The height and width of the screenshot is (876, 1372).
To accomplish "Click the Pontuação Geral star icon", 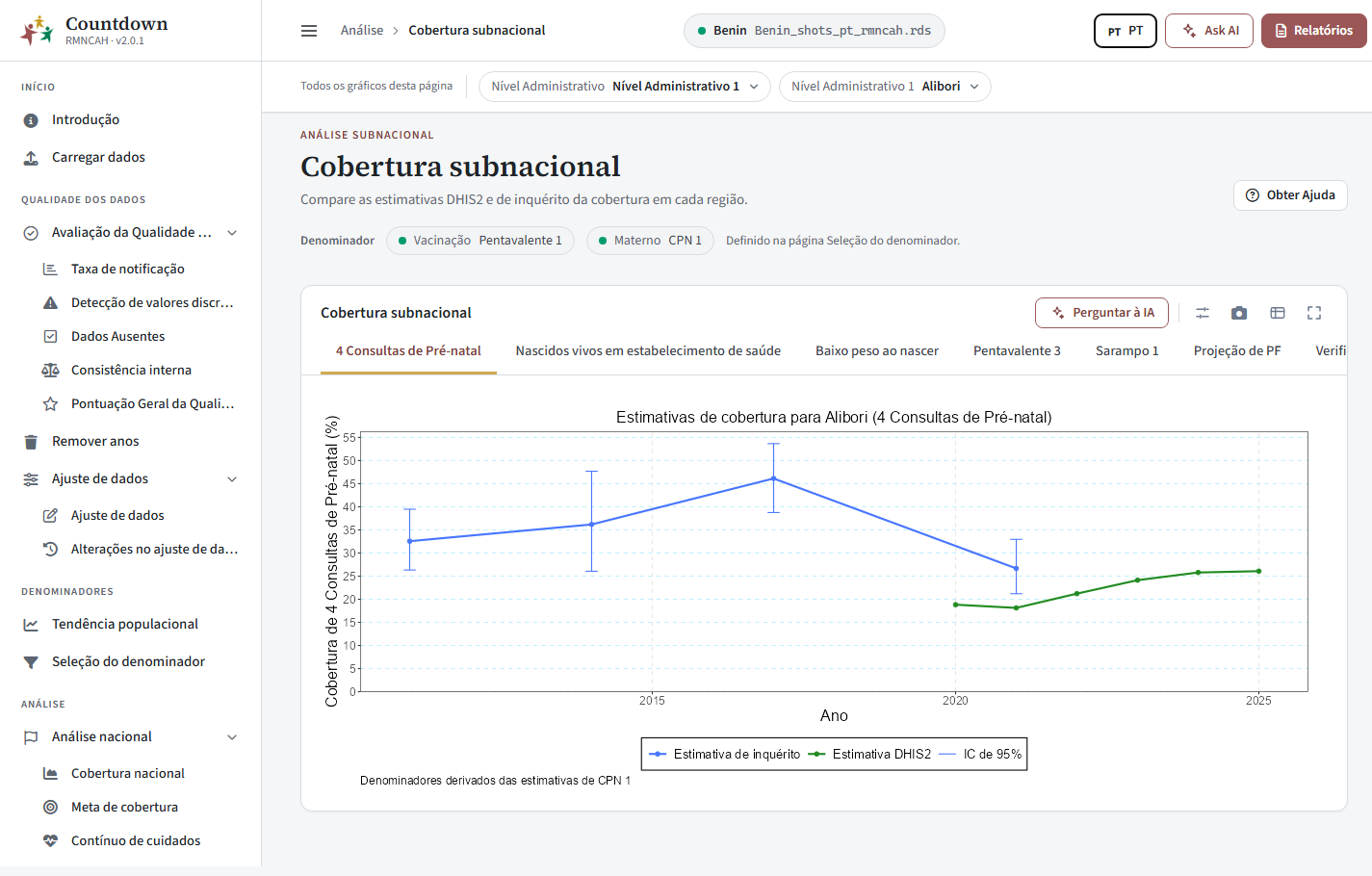I will (x=50, y=404).
